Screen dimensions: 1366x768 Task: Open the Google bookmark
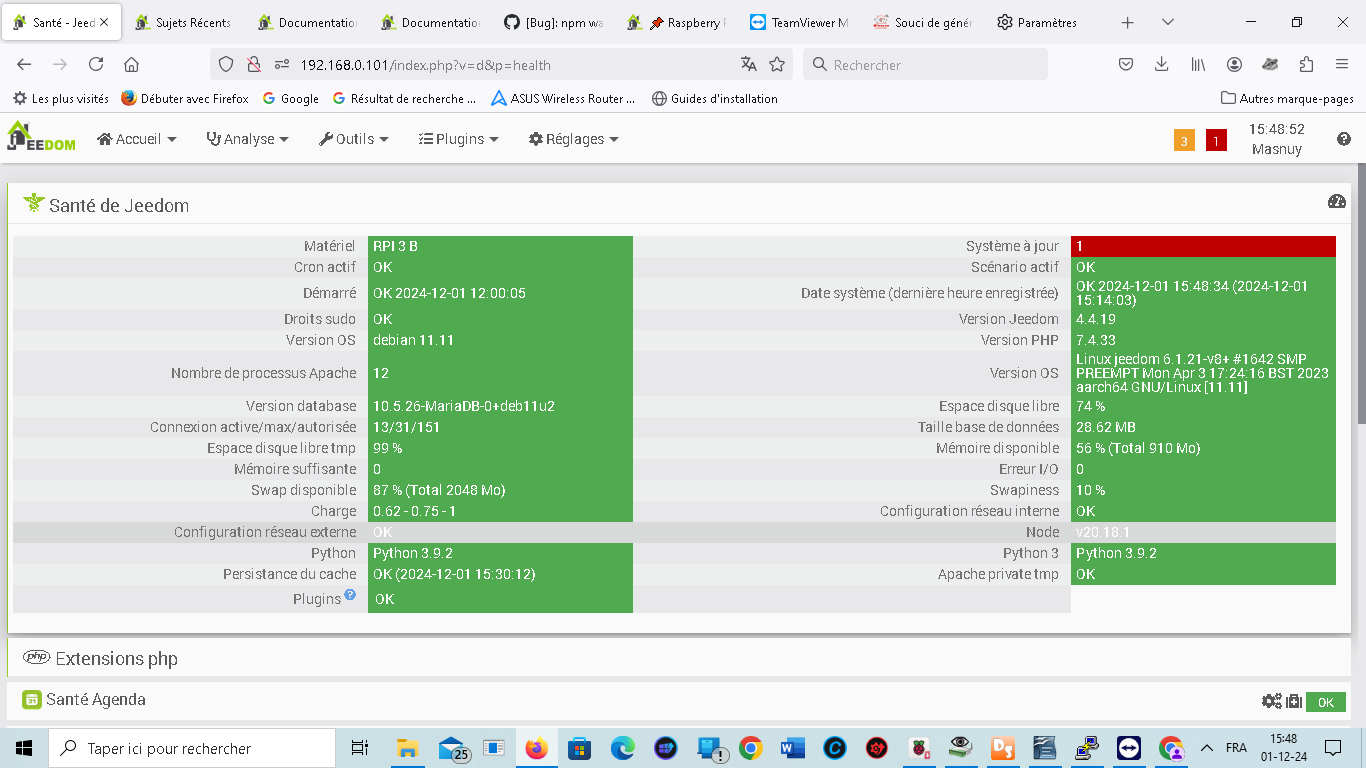pos(290,99)
